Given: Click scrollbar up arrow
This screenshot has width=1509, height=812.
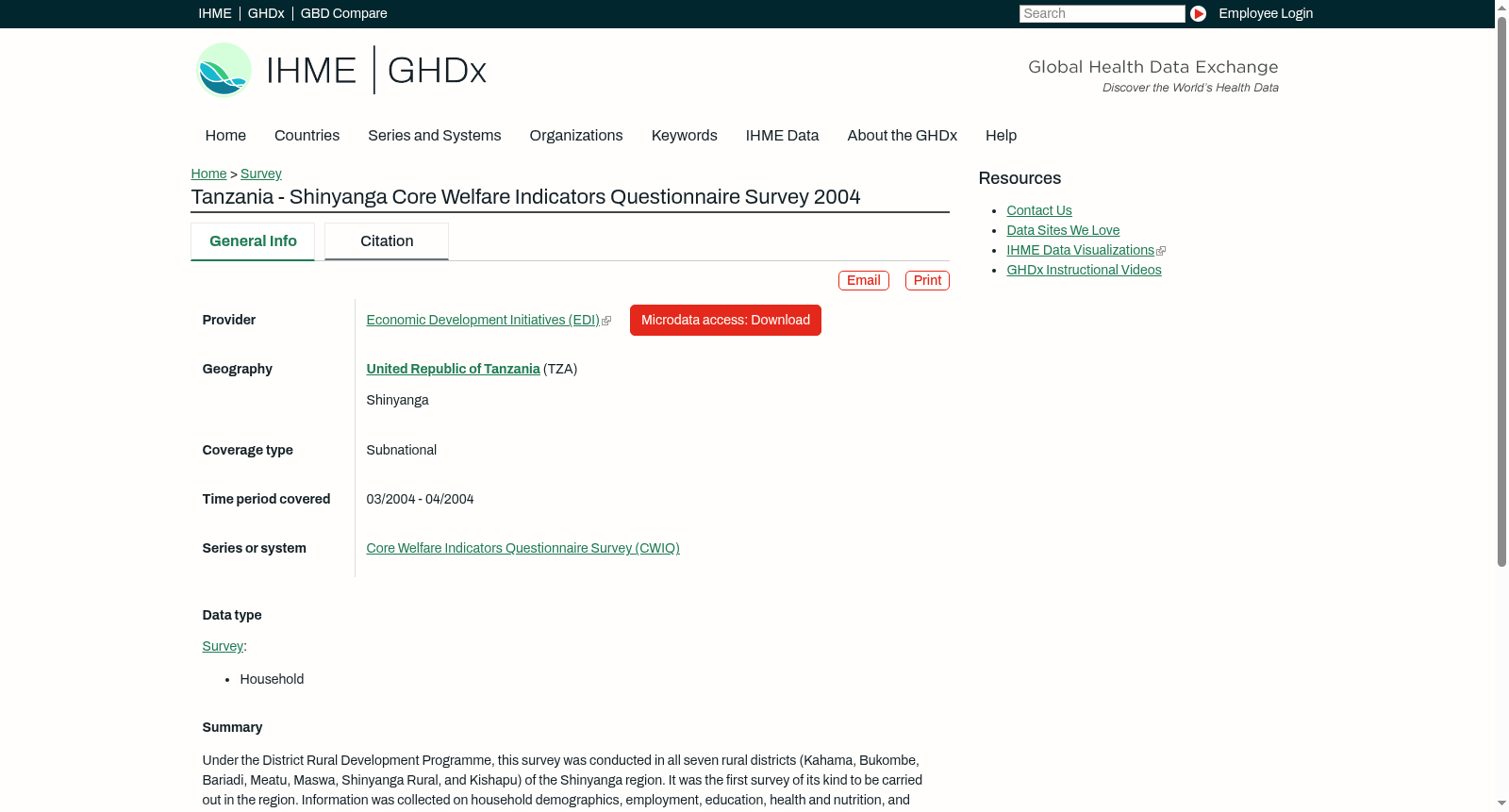Looking at the screenshot, I should tap(1501, 8).
